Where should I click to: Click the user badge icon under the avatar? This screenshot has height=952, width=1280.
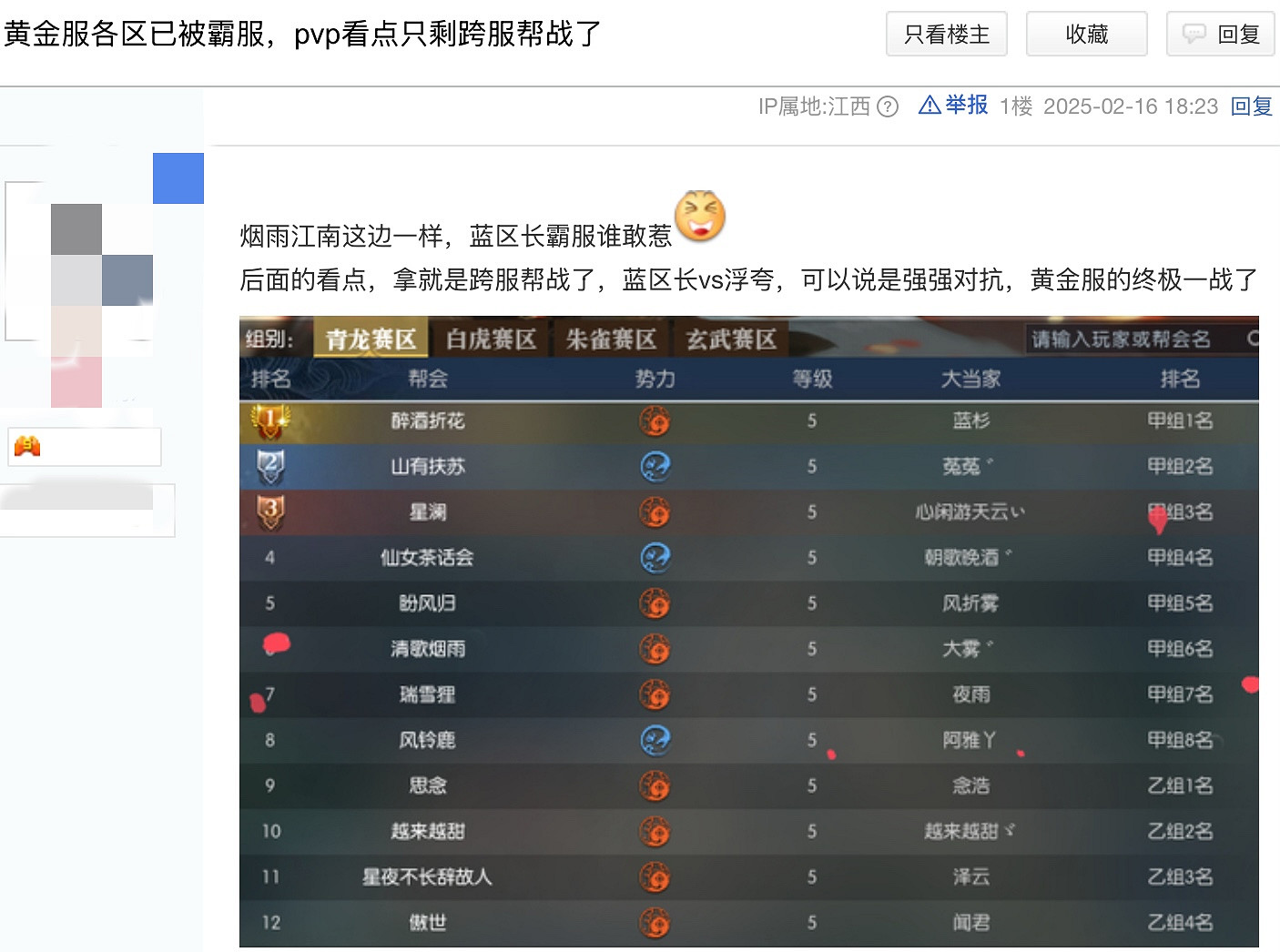click(27, 446)
